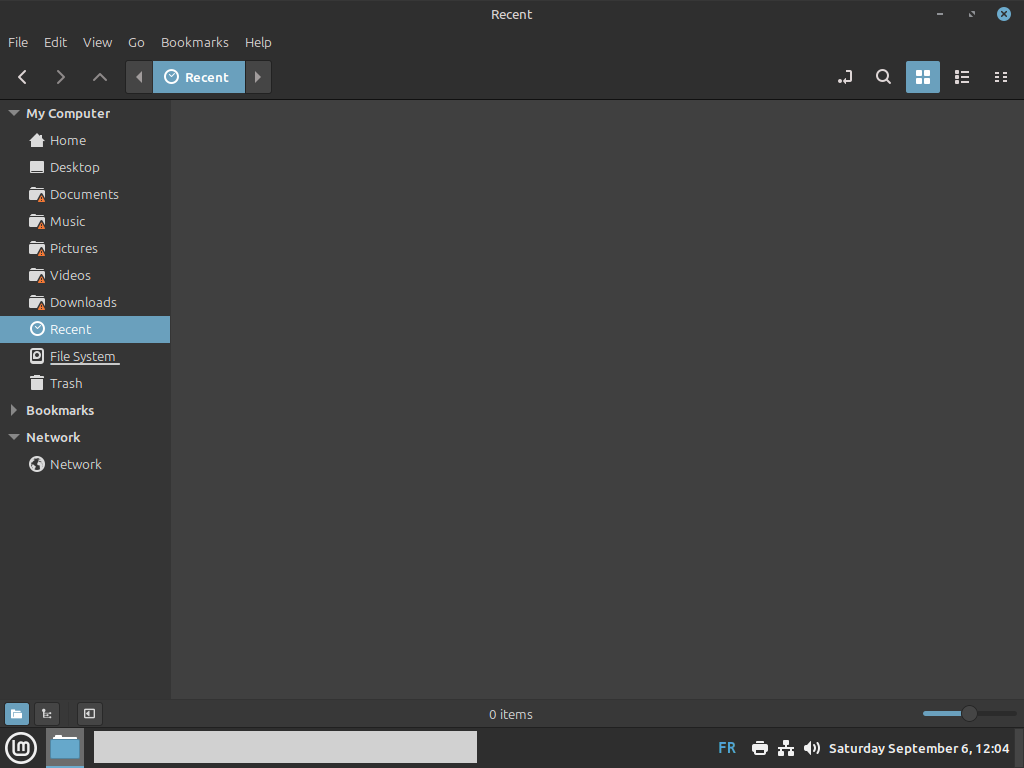Collapse the My Computer section
Screen dimensions: 1024x768
click(14, 114)
